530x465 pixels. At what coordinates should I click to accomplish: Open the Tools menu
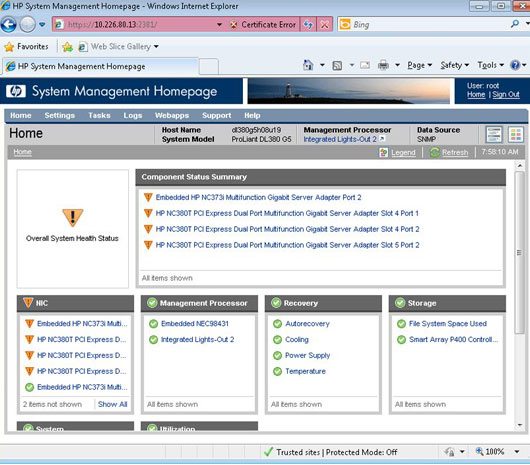coord(490,65)
